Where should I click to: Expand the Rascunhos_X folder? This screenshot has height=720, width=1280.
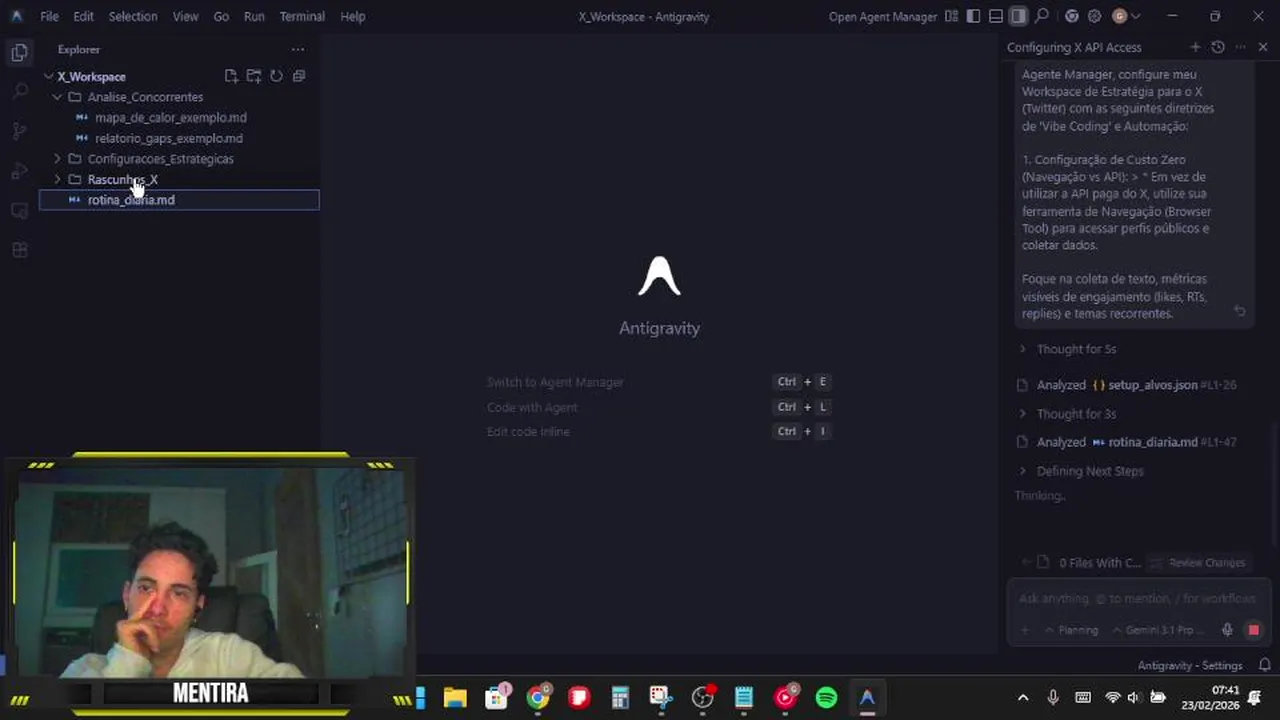[57, 180]
